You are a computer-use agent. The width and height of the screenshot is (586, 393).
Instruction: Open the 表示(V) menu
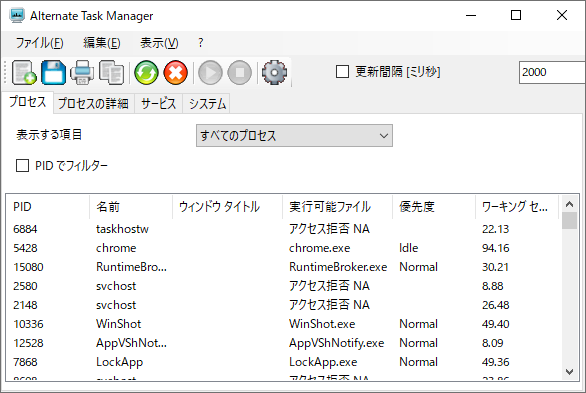159,43
